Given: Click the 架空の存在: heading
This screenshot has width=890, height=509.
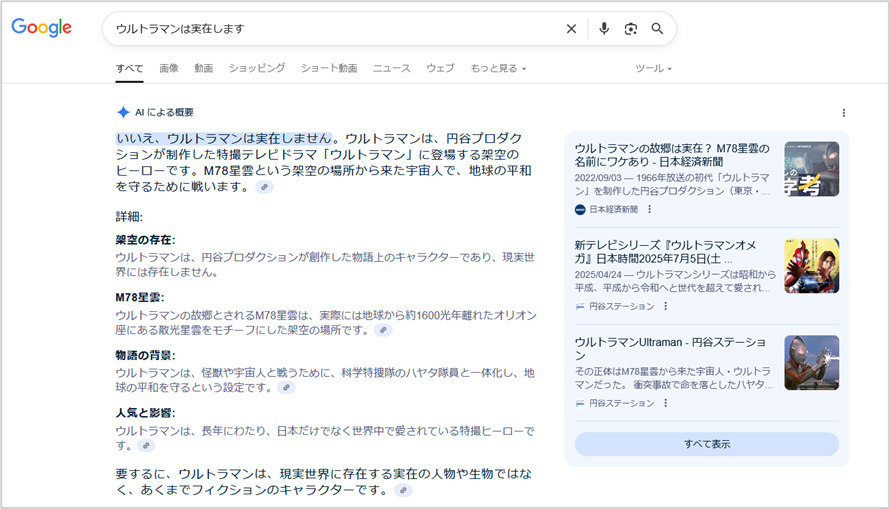Looking at the screenshot, I should click(145, 240).
